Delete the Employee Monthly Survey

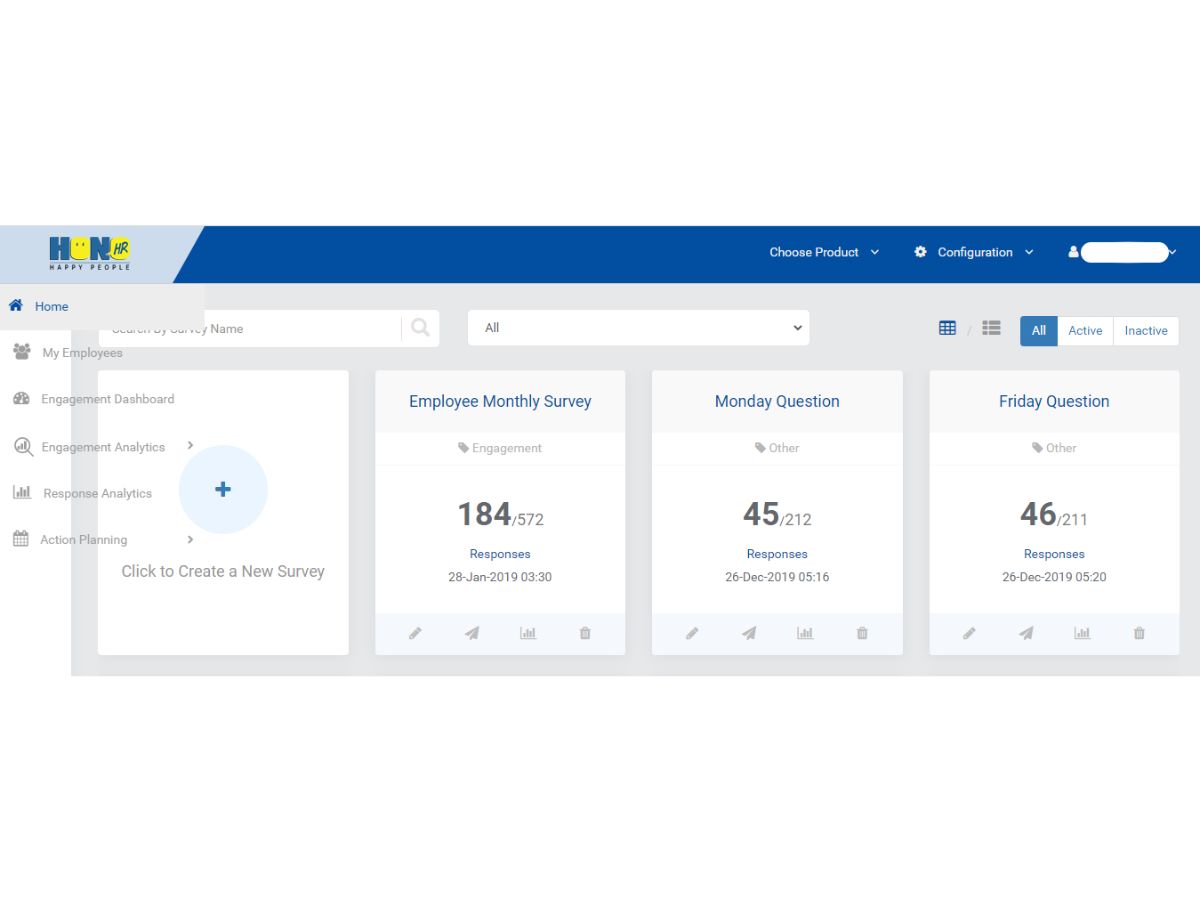[x=585, y=633]
